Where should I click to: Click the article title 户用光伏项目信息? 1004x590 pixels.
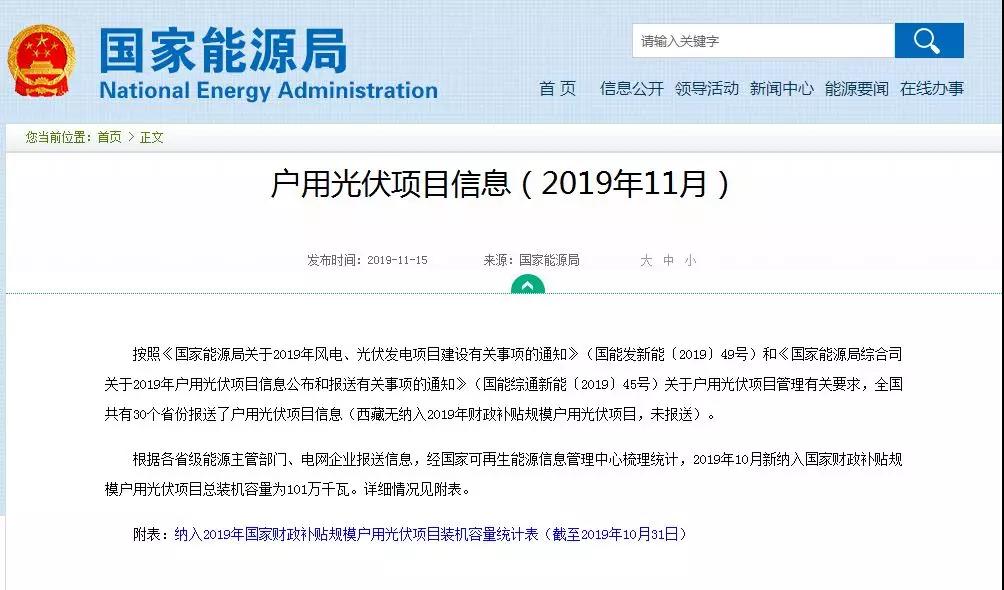[501, 184]
